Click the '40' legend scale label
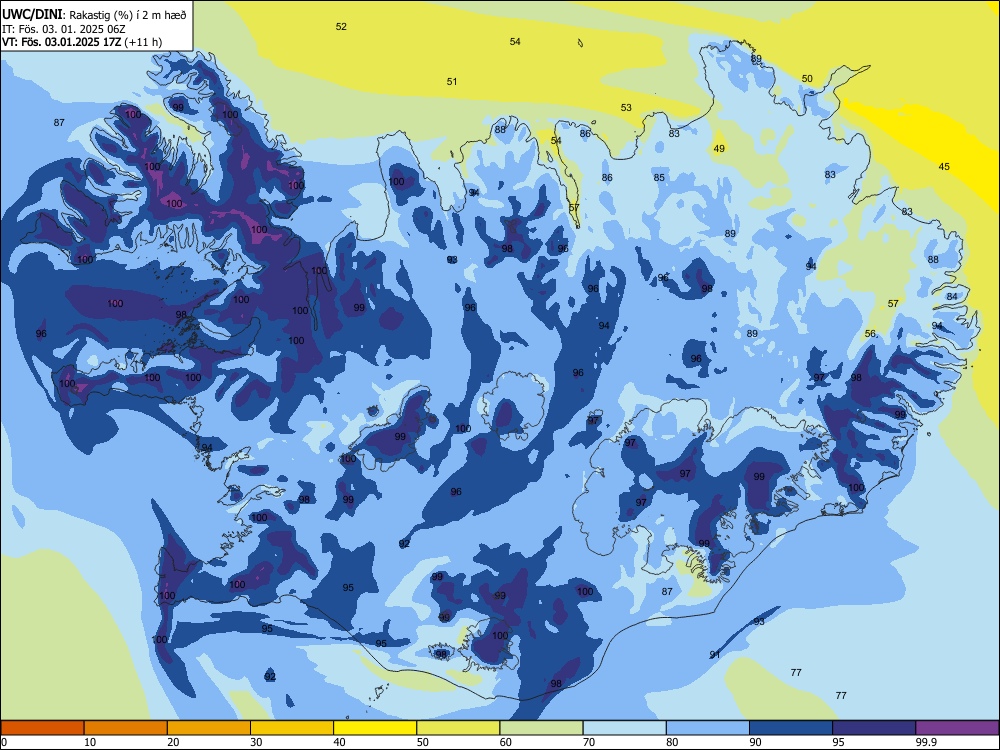The image size is (1000, 750). click(339, 742)
